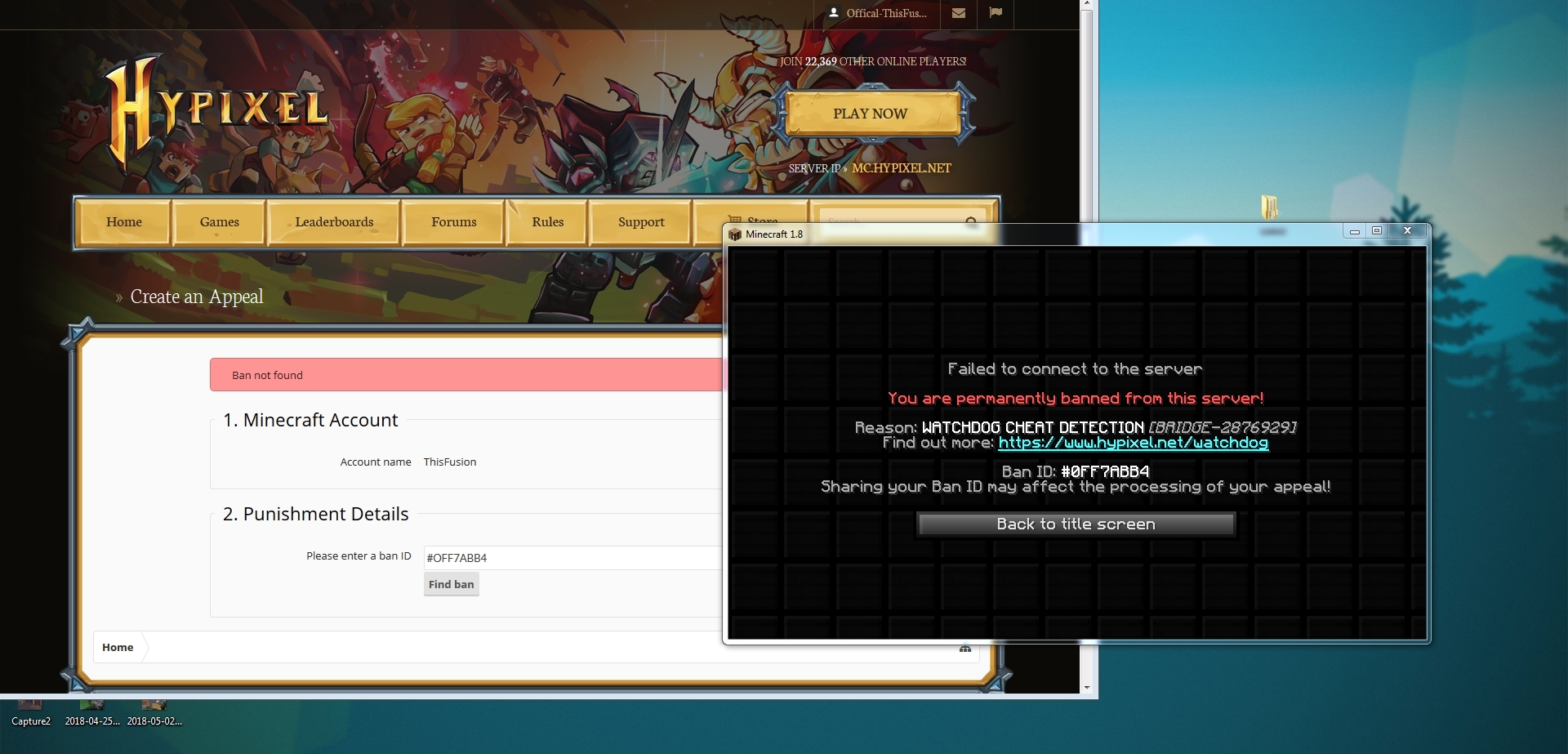The height and width of the screenshot is (754, 1568).
Task: Click the WATCHDOG CHEAT DETECTION reason text
Action: [1033, 428]
